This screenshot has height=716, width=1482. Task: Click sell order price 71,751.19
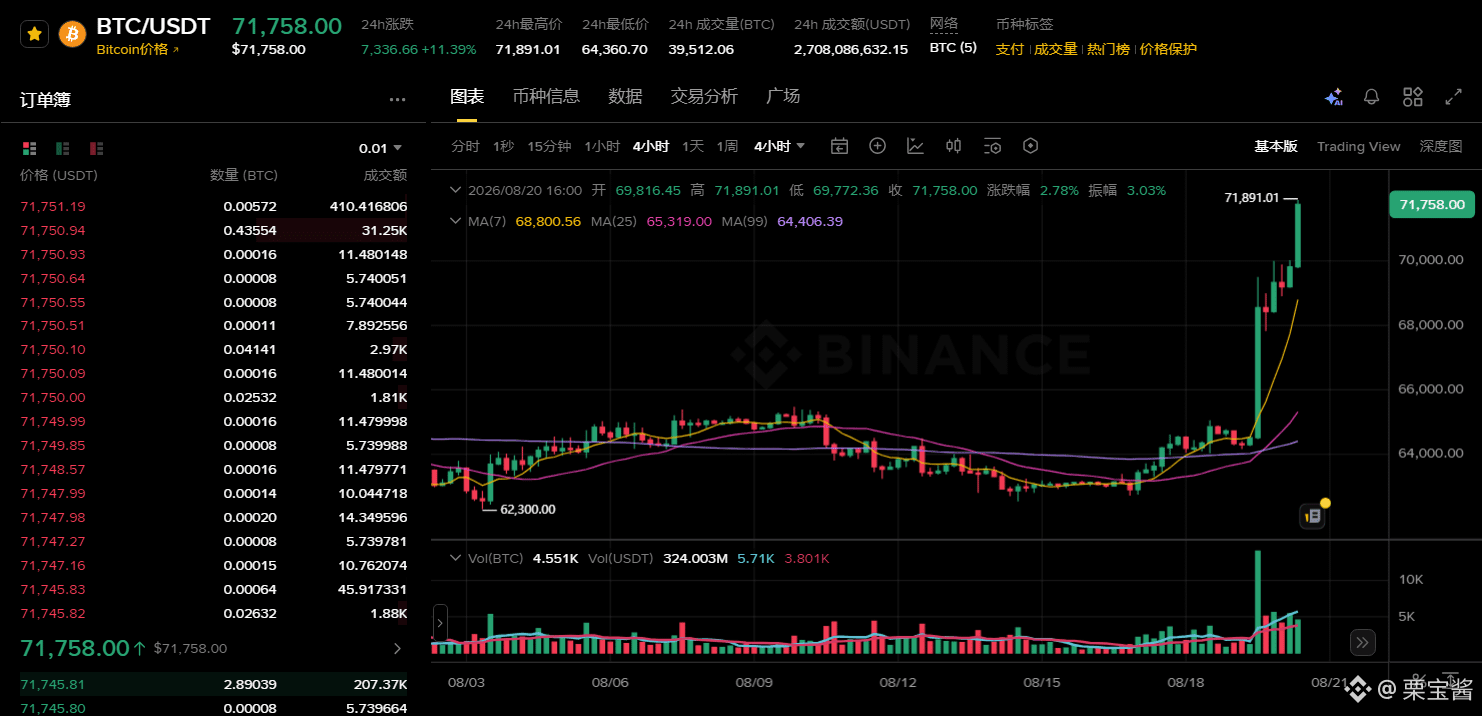point(53,206)
